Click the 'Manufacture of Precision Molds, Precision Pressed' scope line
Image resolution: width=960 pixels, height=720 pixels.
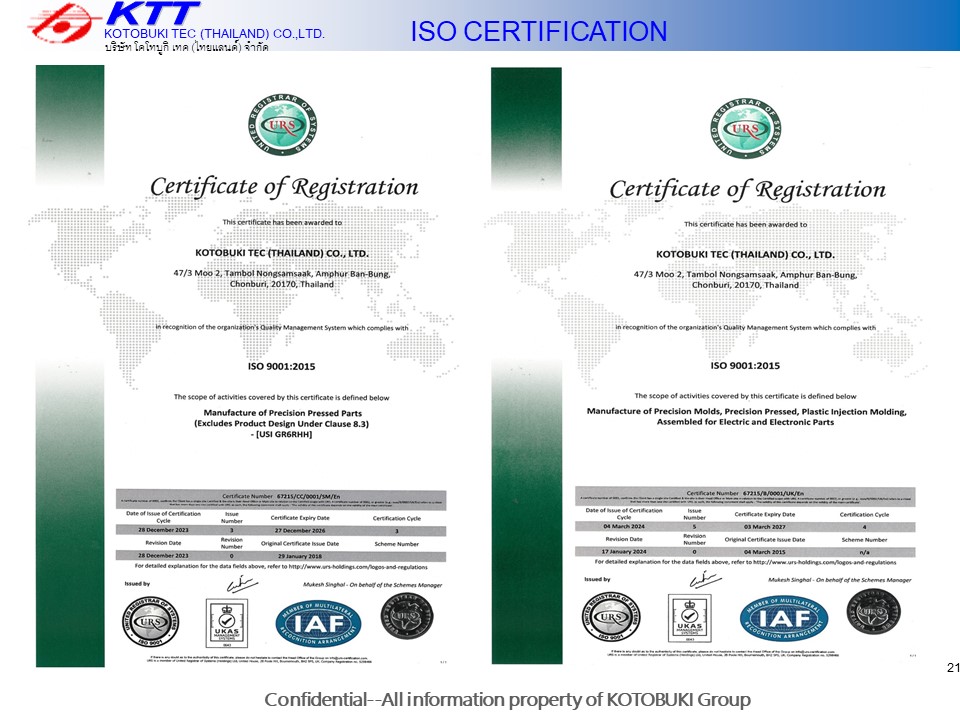pos(746,411)
